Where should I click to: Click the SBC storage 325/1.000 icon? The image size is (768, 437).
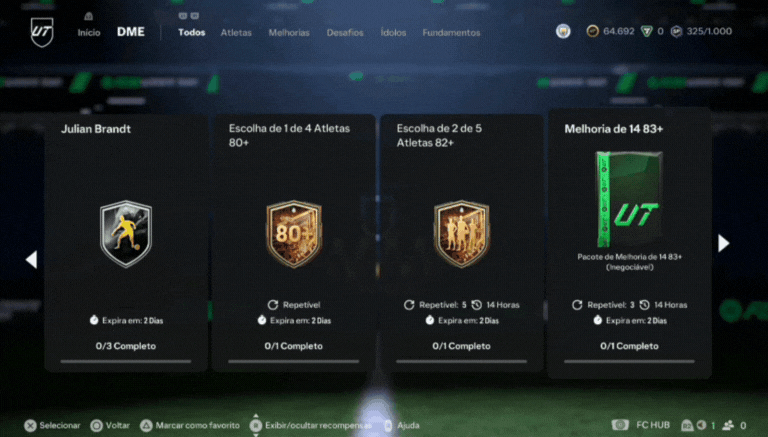tap(676, 31)
